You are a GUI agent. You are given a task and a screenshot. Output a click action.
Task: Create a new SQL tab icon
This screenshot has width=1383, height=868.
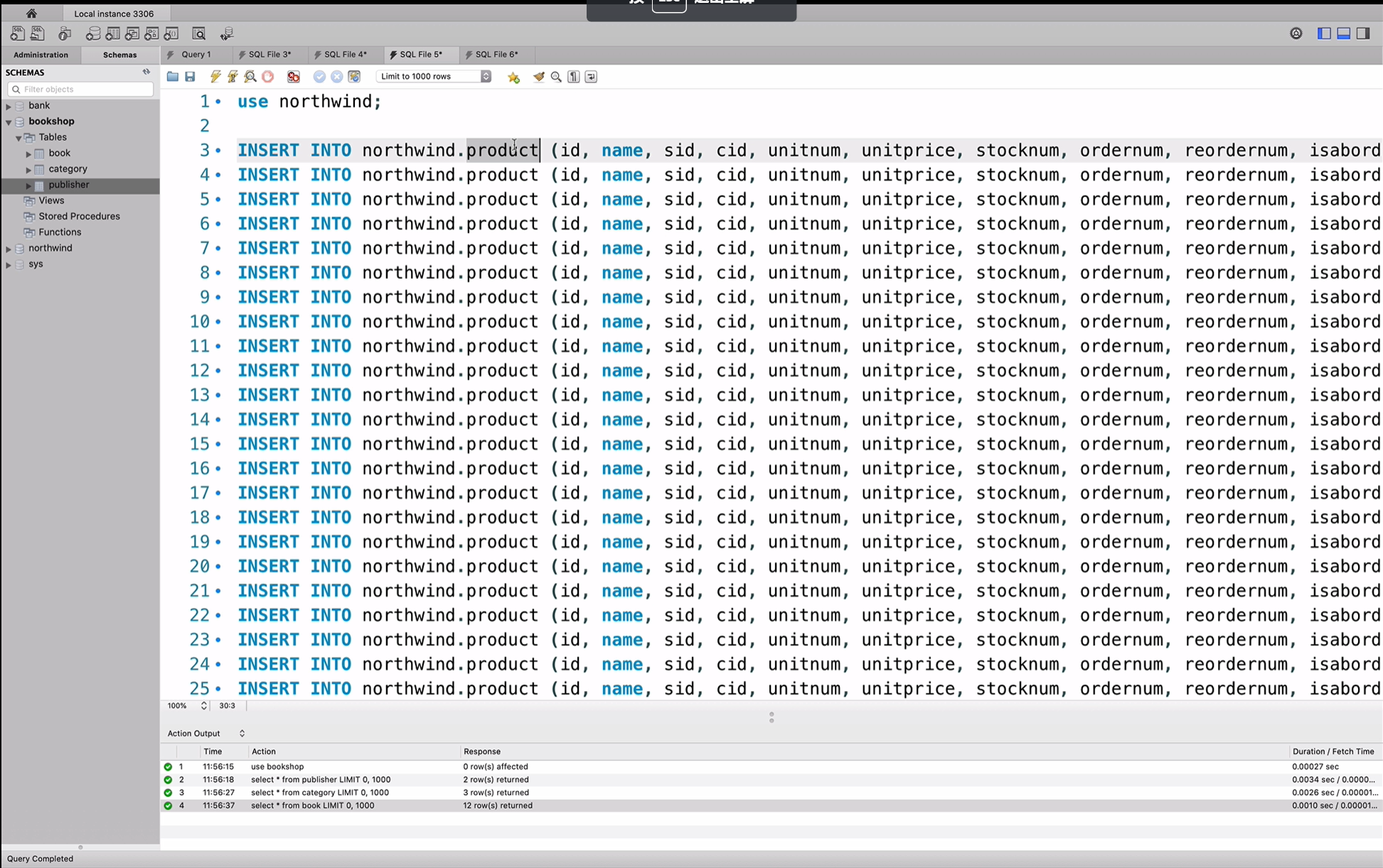(x=17, y=33)
